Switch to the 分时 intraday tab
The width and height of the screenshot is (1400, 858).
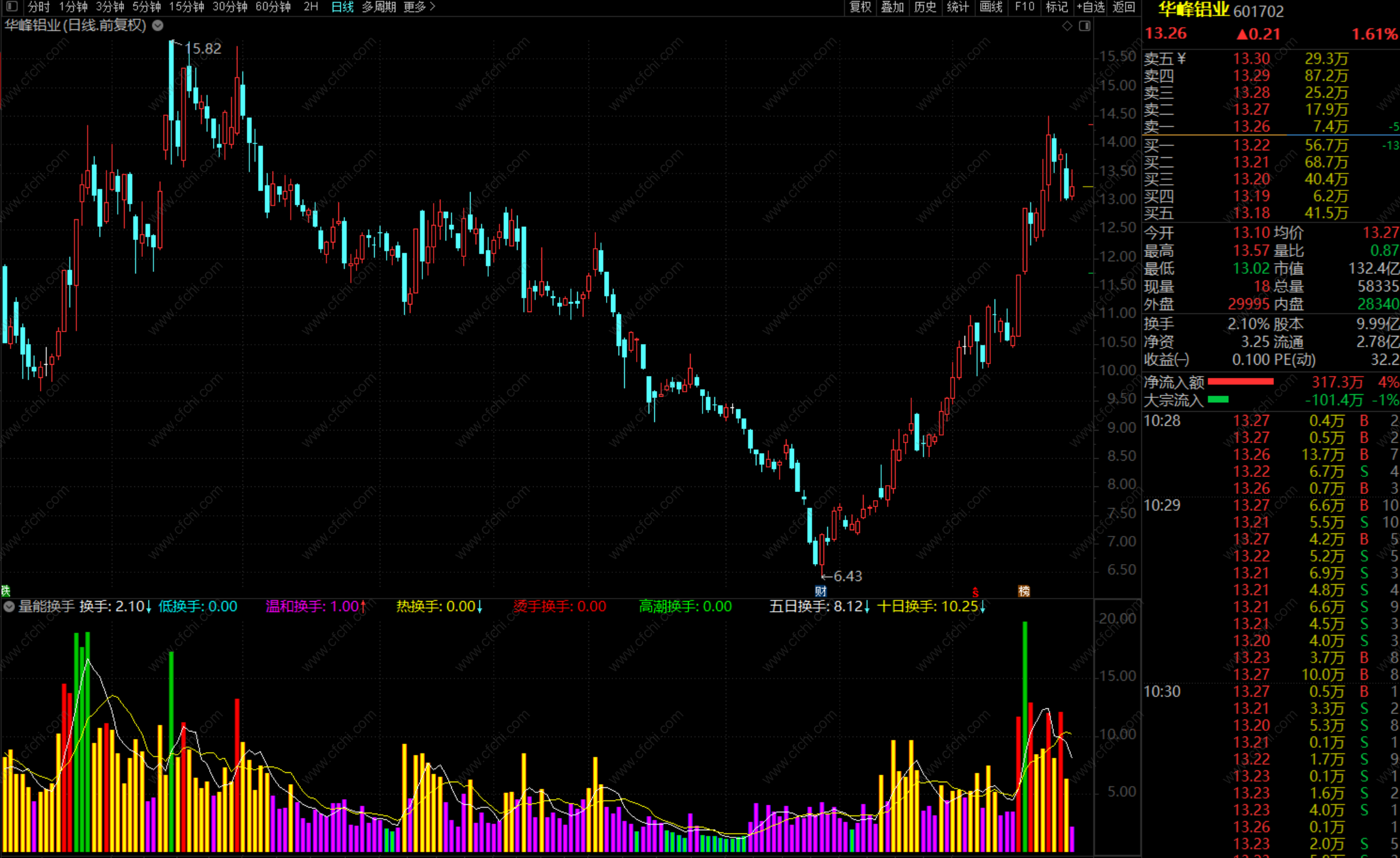click(x=38, y=7)
